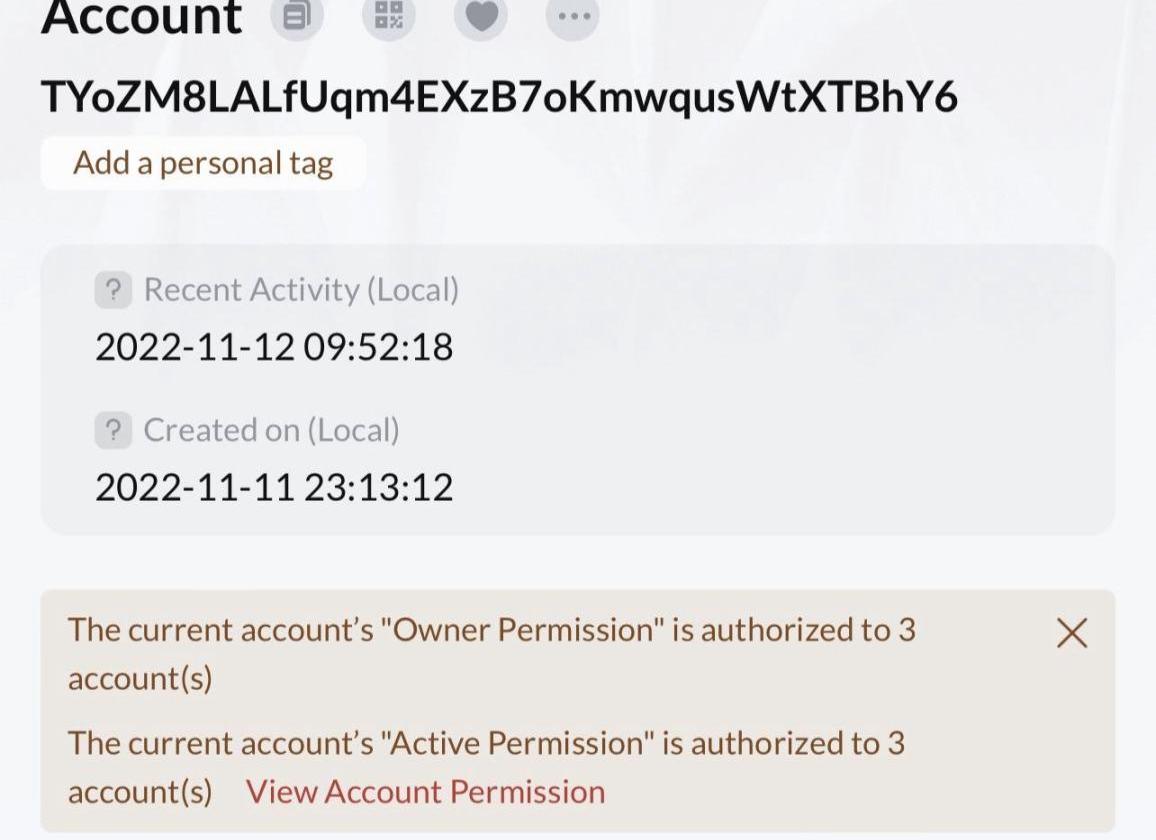Dismiss the permission notice with the X
Viewport: 1156px width, 840px height.
tap(1071, 633)
